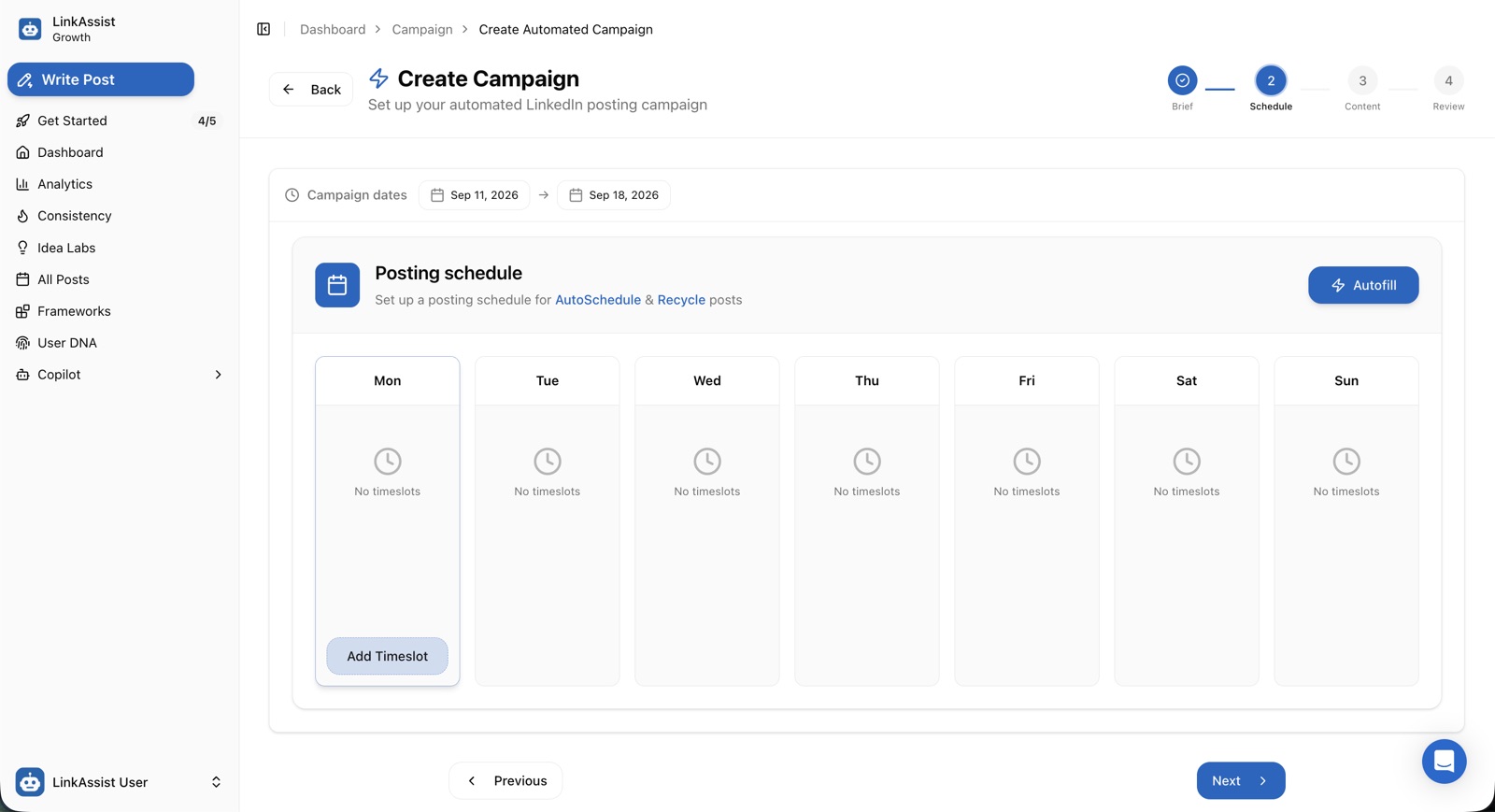
Task: Proceed with the Next button
Action: pyautogui.click(x=1241, y=781)
